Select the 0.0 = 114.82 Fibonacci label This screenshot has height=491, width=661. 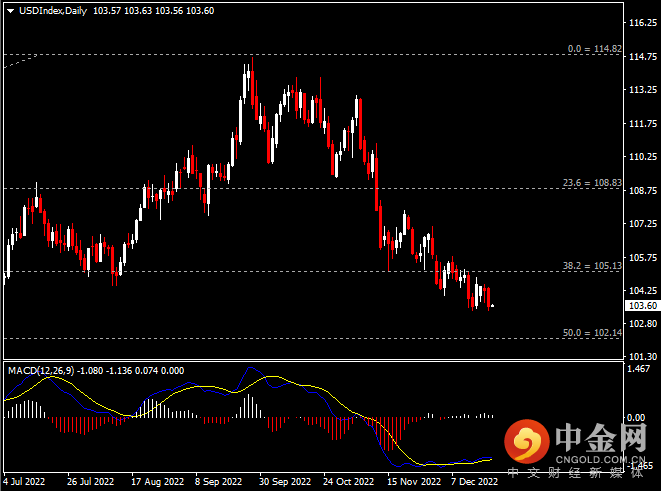pyautogui.click(x=595, y=48)
